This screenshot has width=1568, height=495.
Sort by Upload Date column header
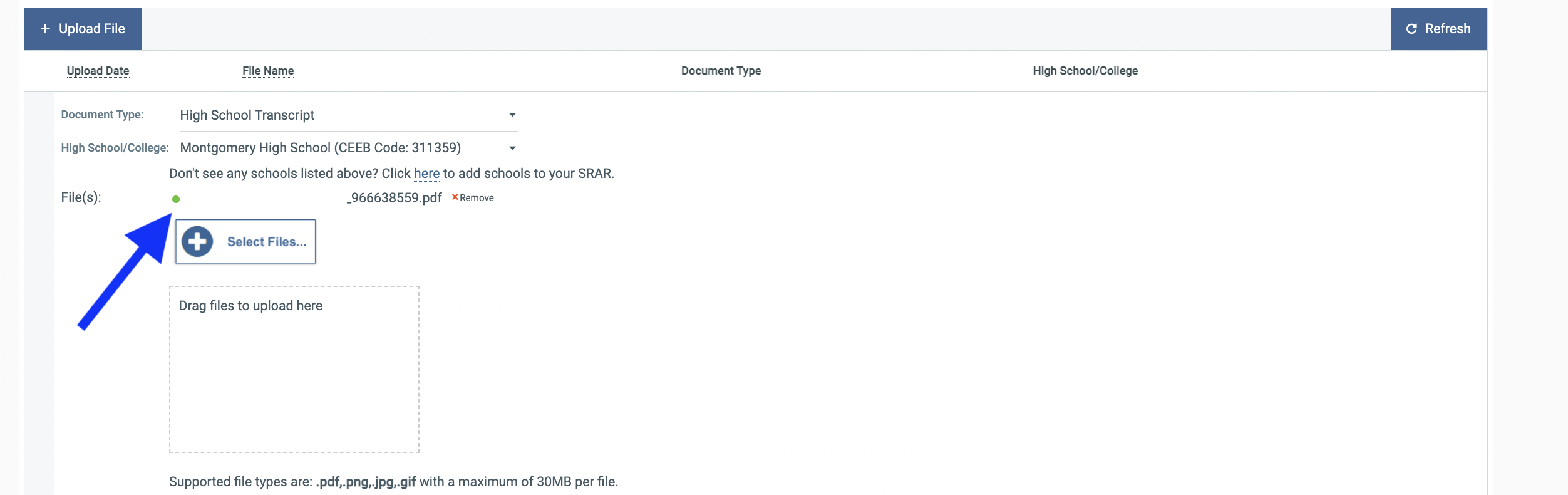coord(98,71)
